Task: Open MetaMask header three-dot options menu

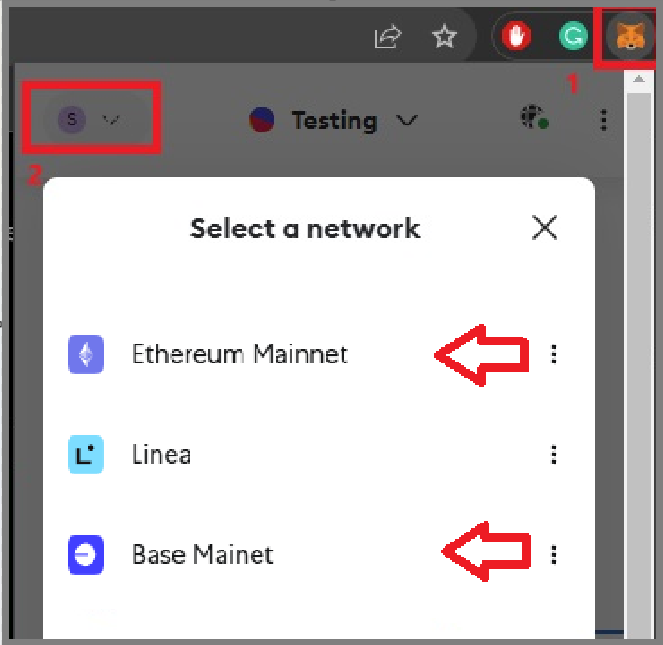Action: pyautogui.click(x=604, y=120)
